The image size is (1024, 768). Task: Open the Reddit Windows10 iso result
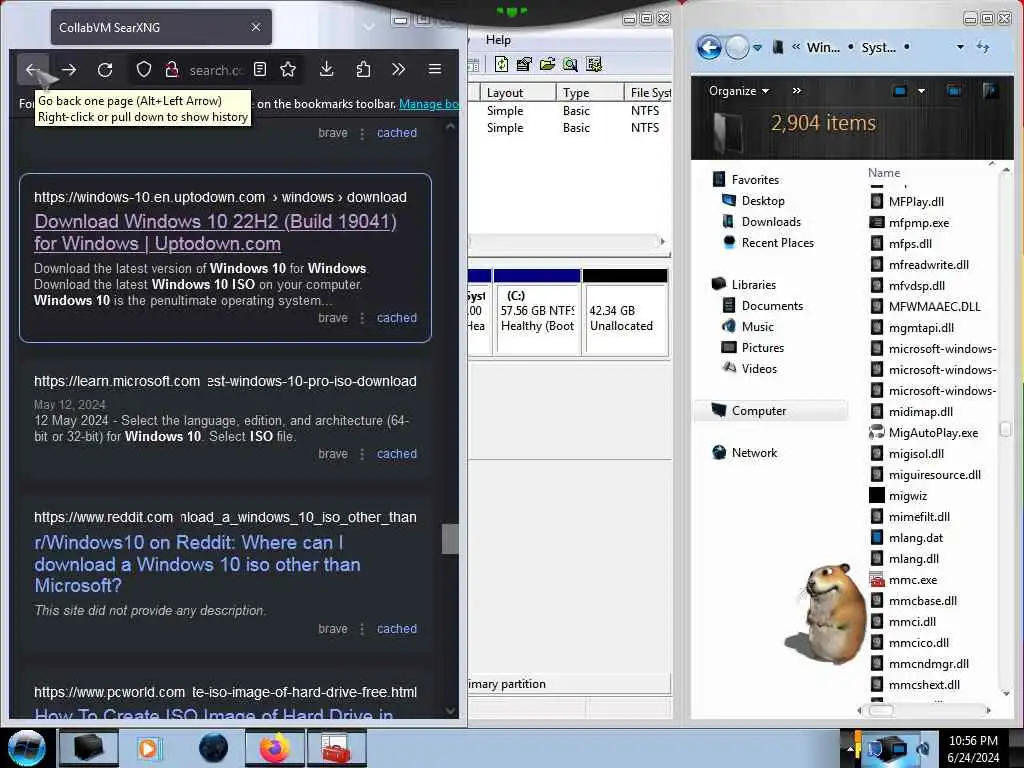point(197,564)
